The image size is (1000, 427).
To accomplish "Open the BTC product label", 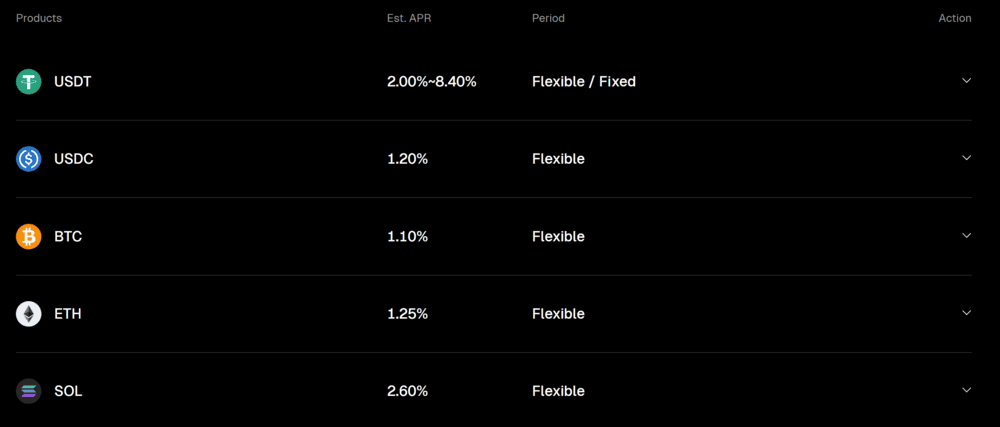I will pyautogui.click(x=70, y=237).
